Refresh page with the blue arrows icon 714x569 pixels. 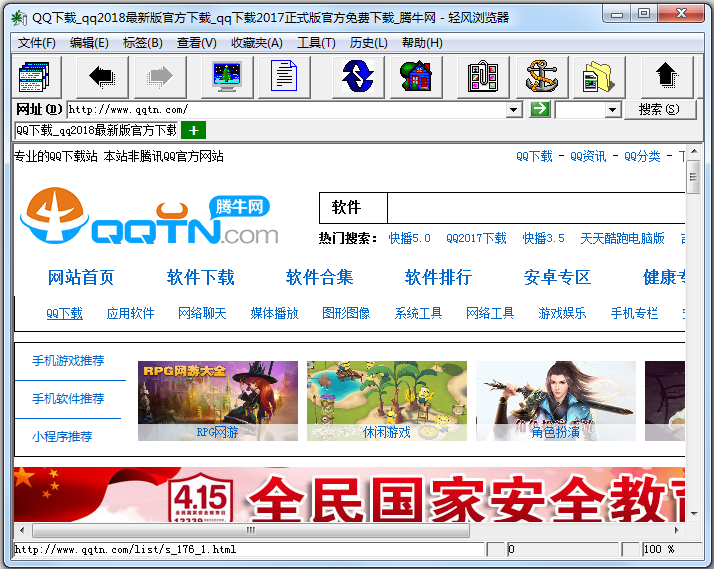pyautogui.click(x=358, y=77)
